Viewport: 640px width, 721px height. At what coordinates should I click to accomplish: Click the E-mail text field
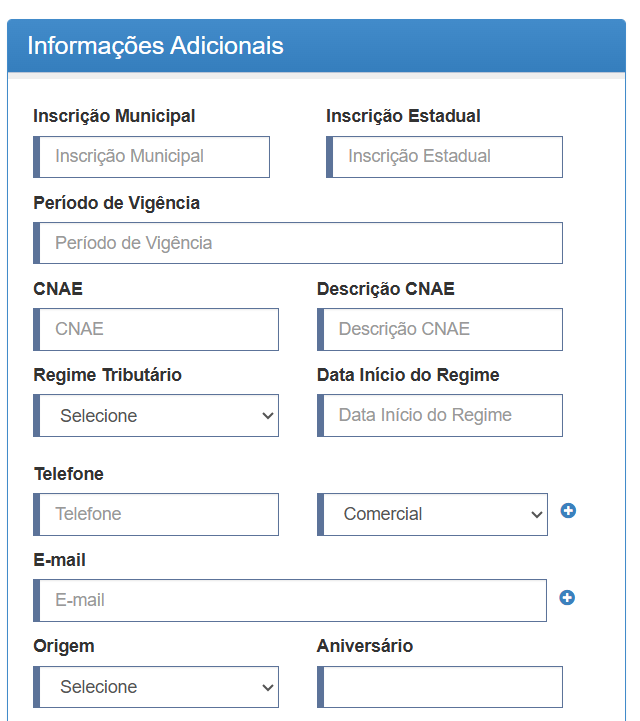(x=290, y=600)
